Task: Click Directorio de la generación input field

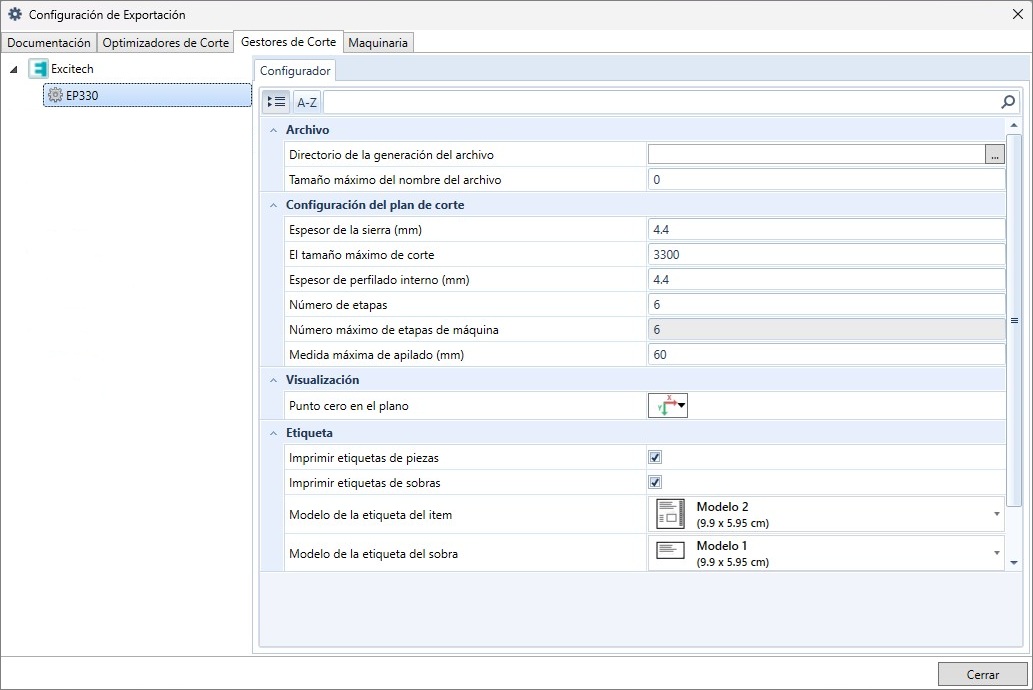Action: click(x=816, y=154)
